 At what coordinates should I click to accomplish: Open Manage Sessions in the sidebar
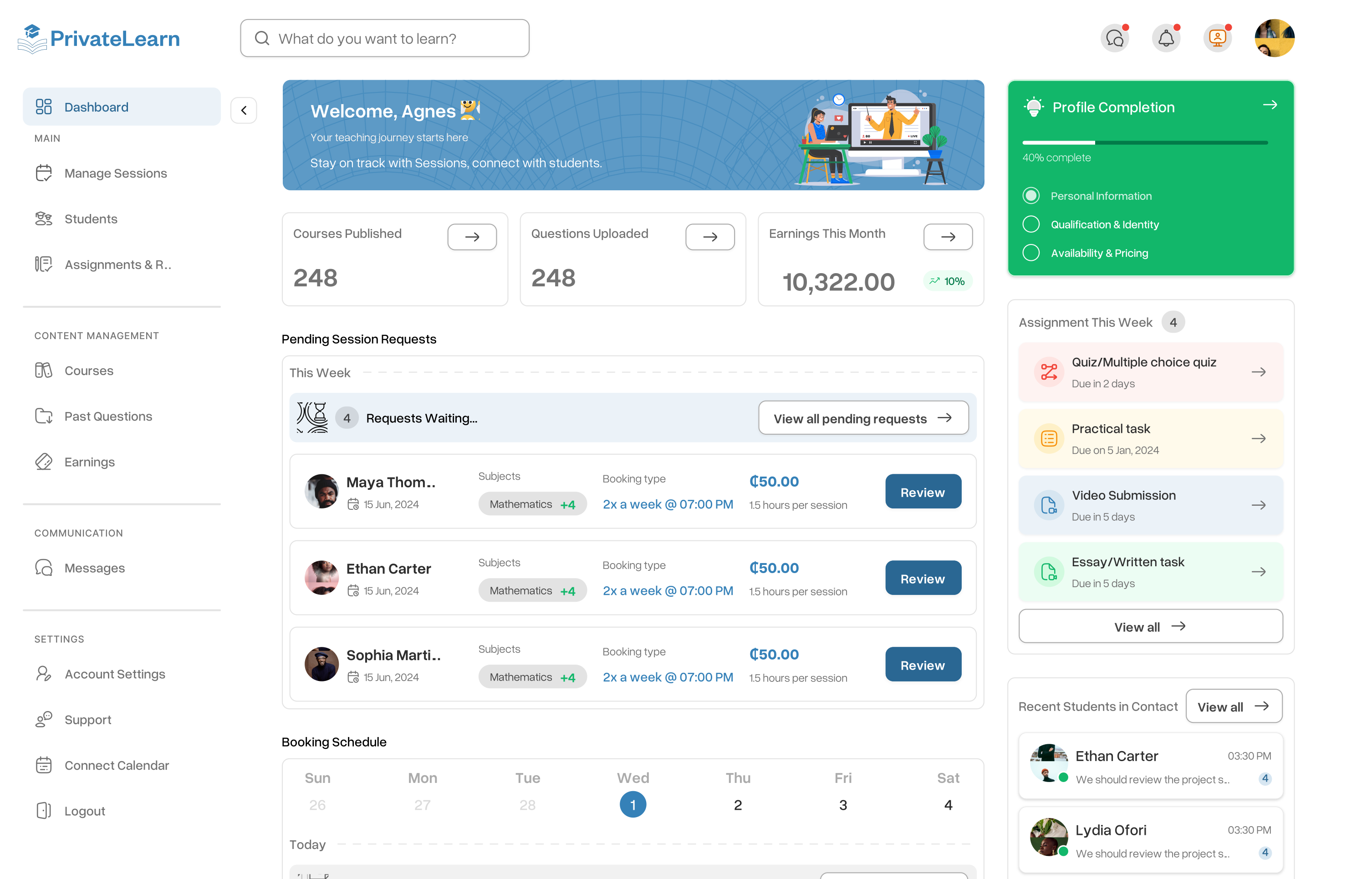[115, 173]
